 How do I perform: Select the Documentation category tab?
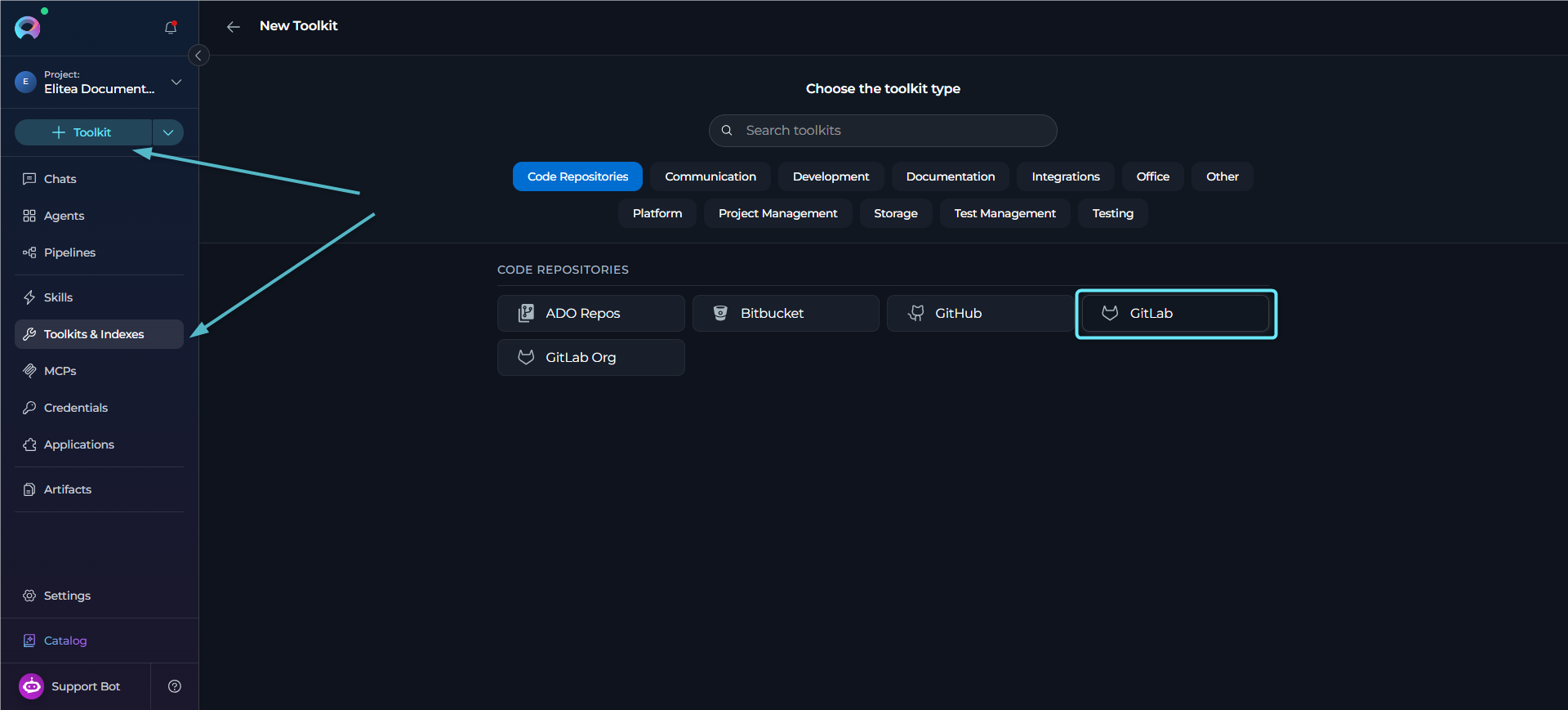point(951,176)
